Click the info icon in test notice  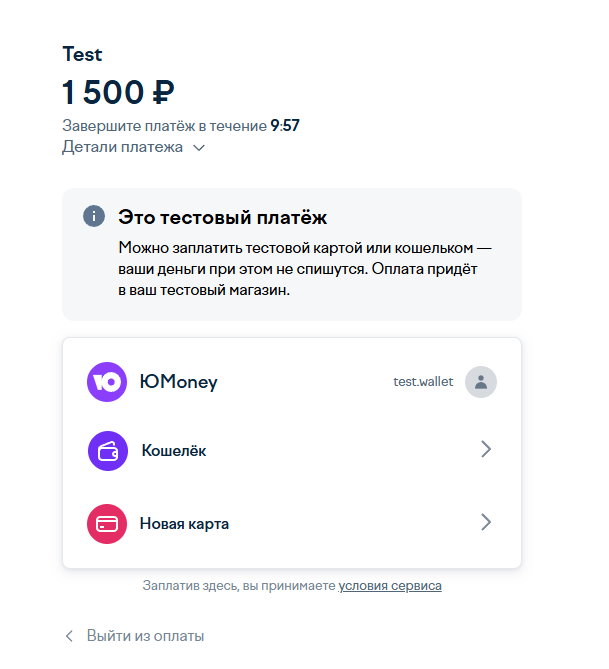pyautogui.click(x=94, y=217)
